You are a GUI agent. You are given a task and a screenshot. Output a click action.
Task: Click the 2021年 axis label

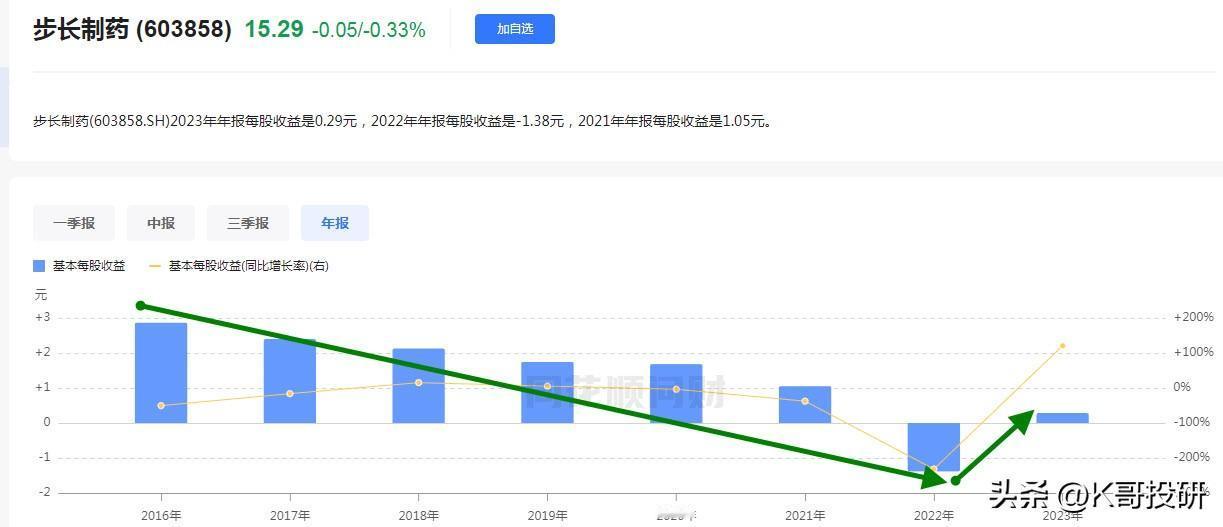pos(805,516)
